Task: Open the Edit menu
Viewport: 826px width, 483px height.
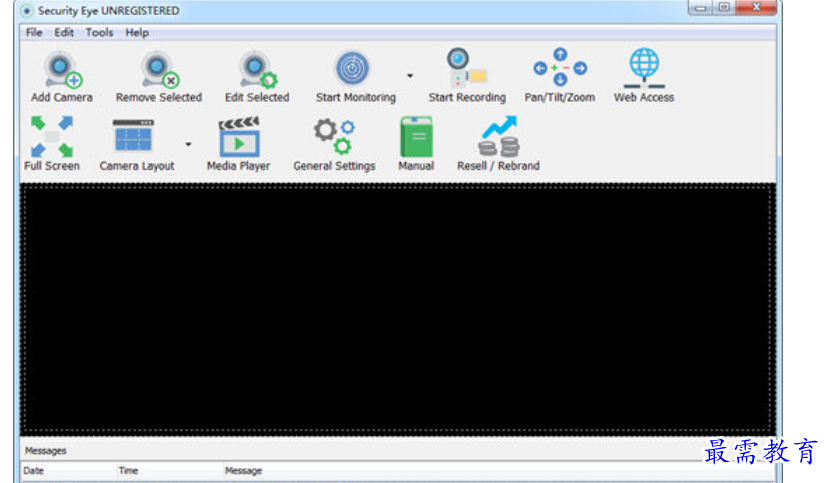Action: point(64,33)
